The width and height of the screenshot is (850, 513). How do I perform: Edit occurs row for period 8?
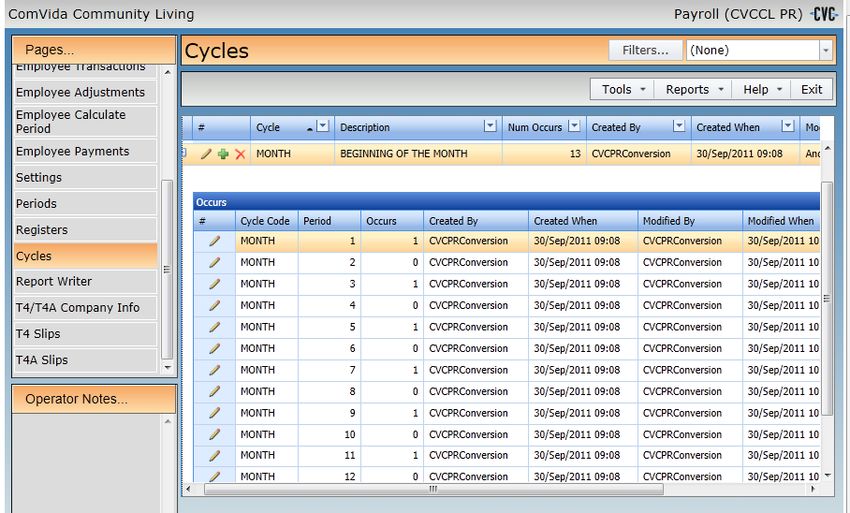tap(215, 392)
